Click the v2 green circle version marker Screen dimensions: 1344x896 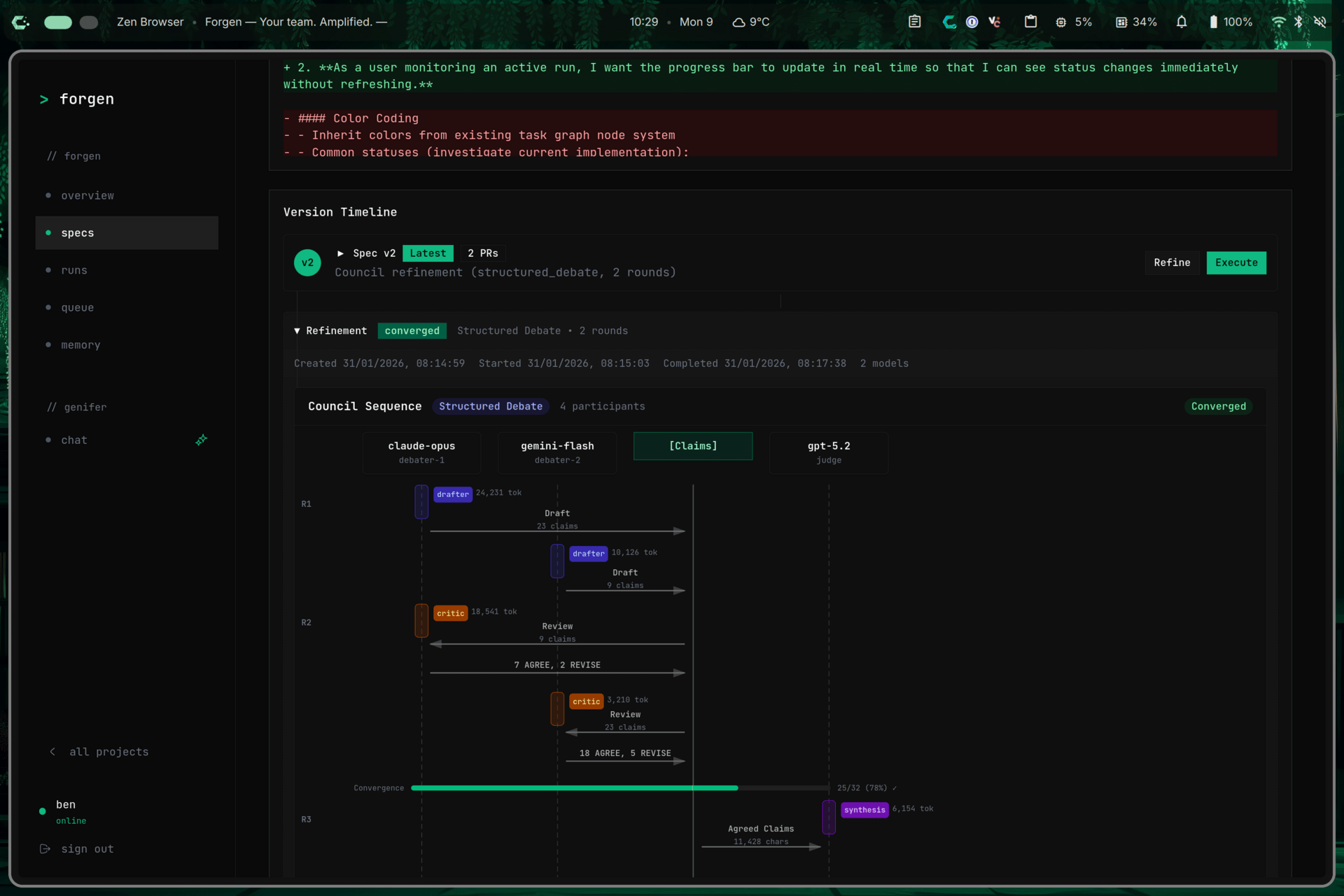click(x=307, y=263)
